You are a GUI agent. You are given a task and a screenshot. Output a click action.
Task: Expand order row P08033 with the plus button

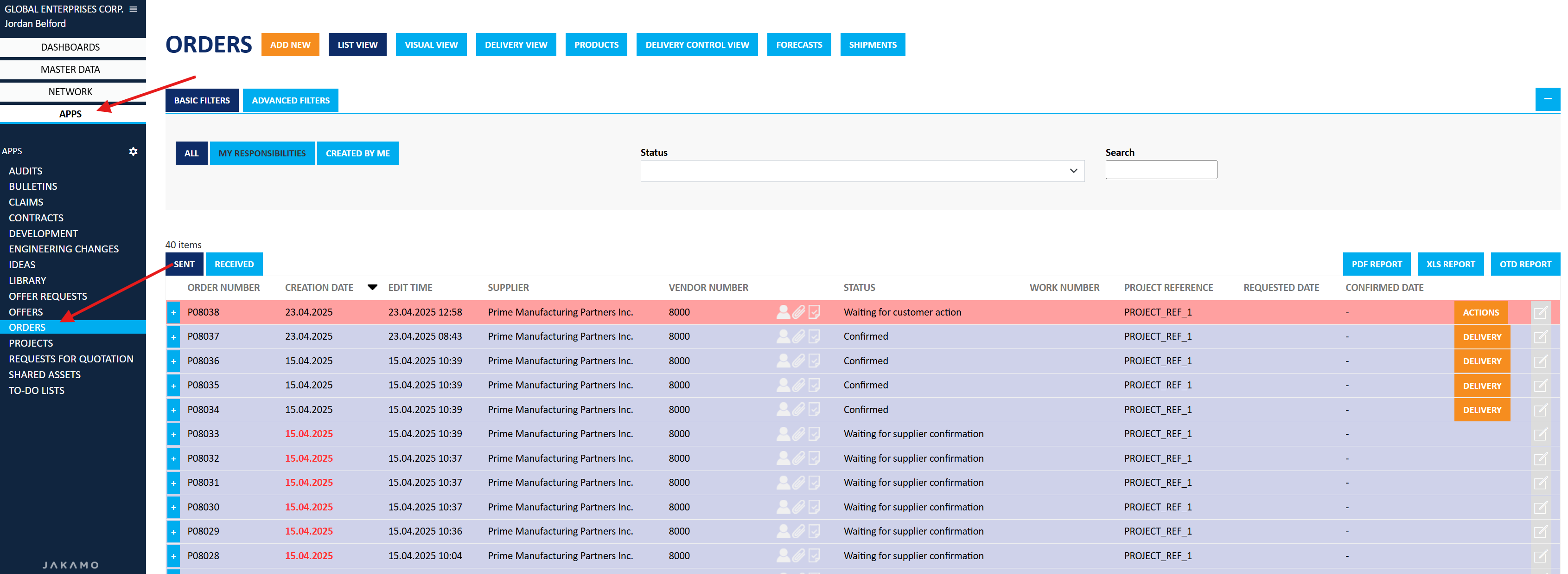click(173, 434)
